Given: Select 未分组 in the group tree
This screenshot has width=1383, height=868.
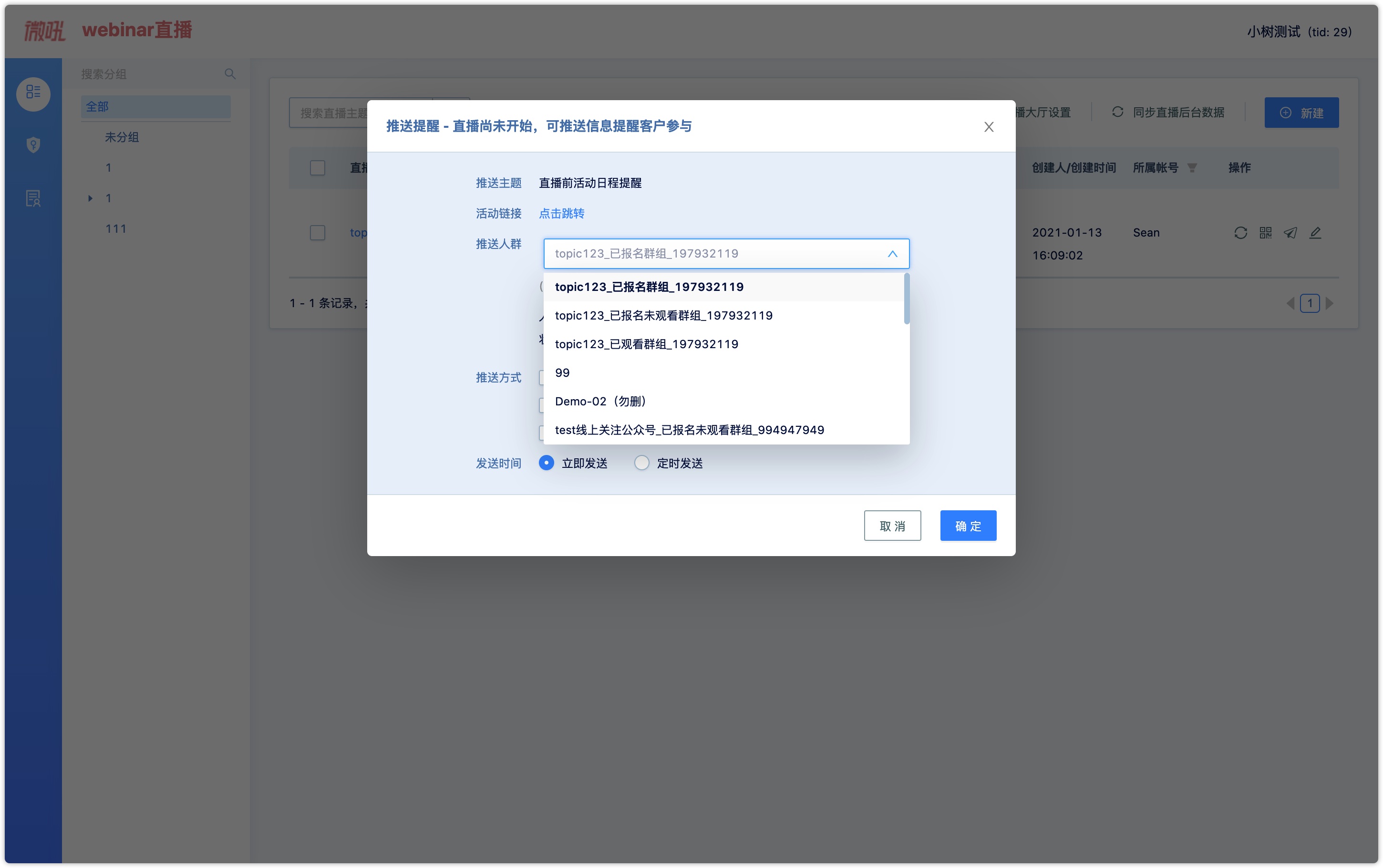Looking at the screenshot, I should click(x=122, y=137).
